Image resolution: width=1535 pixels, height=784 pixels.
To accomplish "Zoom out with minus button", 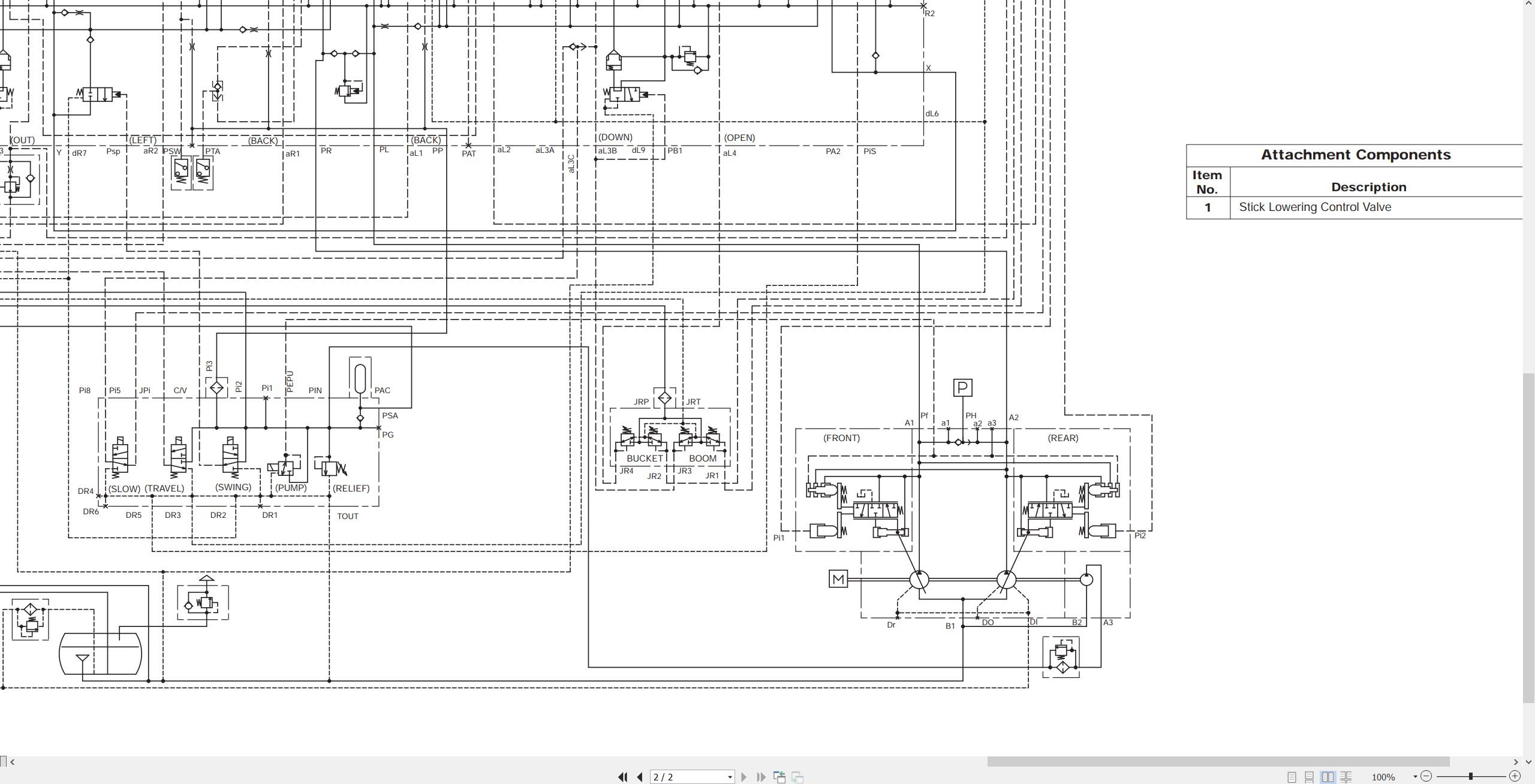I will click(1426, 776).
